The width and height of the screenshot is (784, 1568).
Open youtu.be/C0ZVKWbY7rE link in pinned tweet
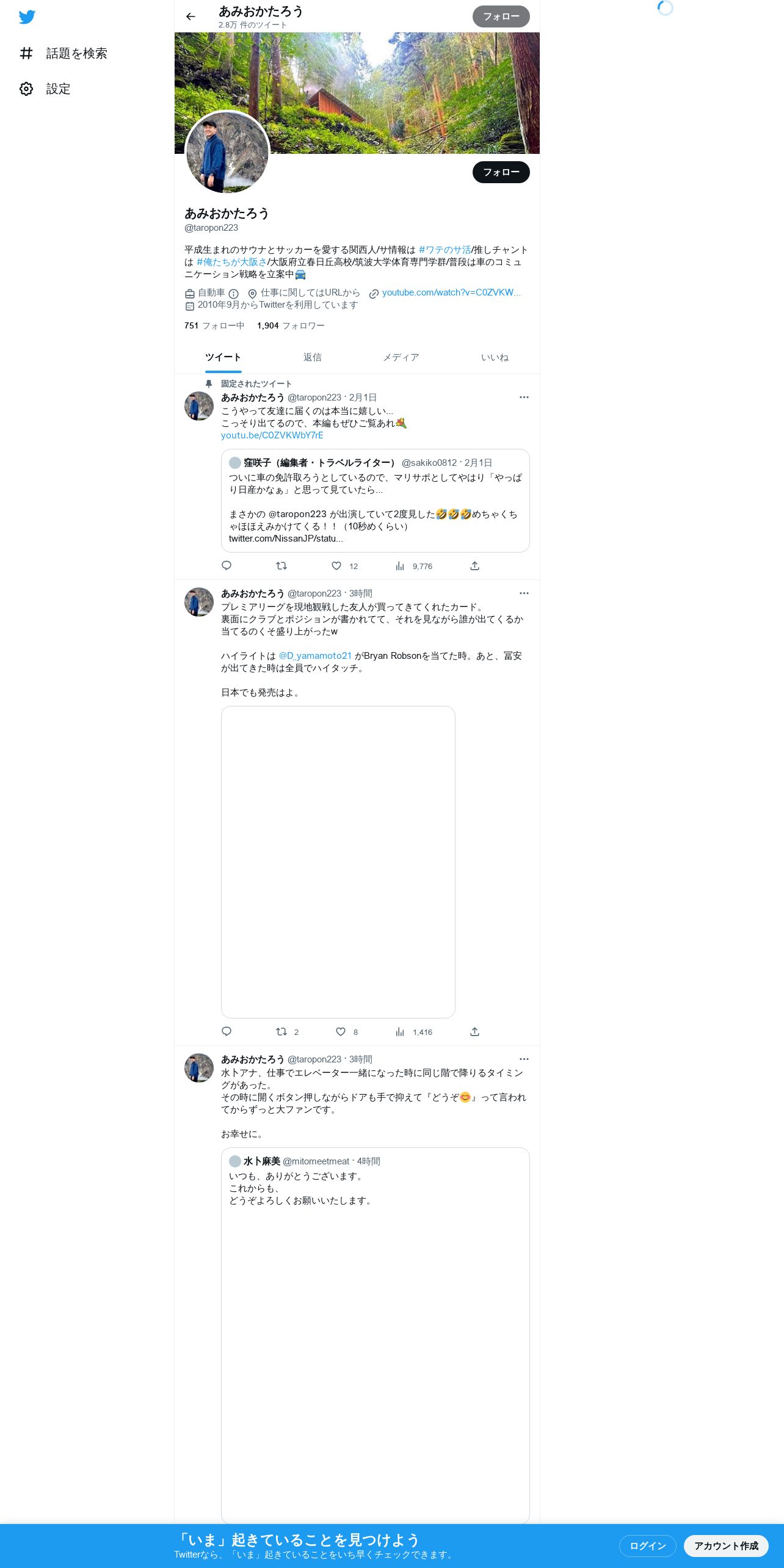click(272, 435)
